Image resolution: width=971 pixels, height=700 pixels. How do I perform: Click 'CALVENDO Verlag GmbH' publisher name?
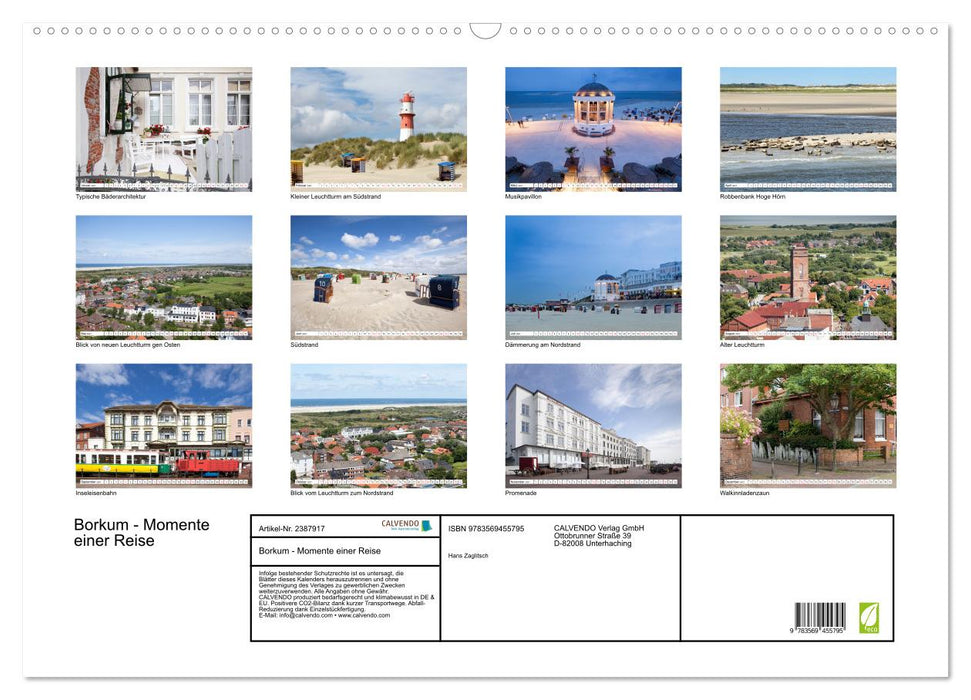(599, 528)
